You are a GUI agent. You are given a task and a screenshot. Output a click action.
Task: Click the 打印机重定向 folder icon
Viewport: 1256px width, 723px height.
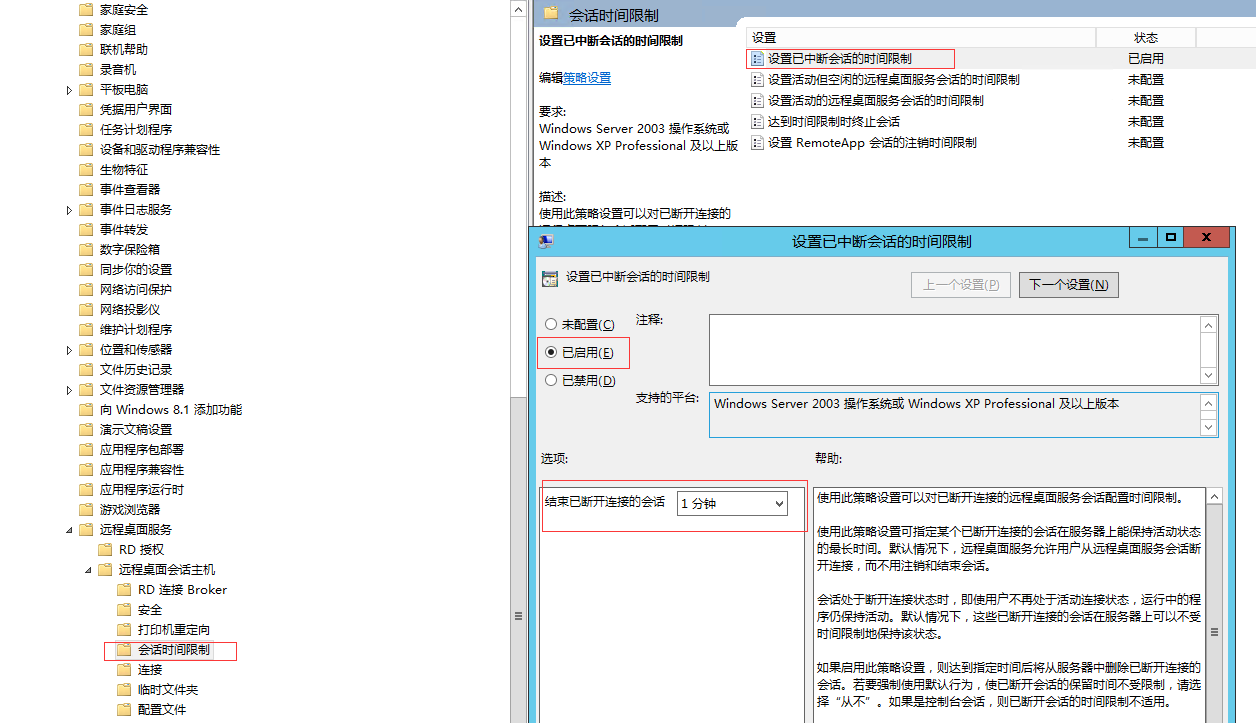tap(124, 629)
